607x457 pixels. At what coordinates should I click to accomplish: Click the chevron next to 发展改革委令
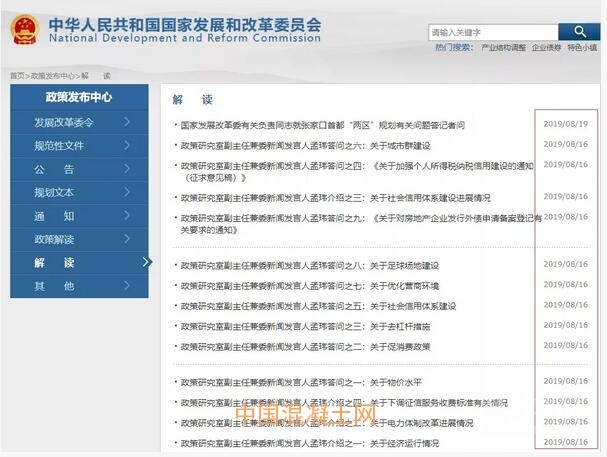click(128, 122)
